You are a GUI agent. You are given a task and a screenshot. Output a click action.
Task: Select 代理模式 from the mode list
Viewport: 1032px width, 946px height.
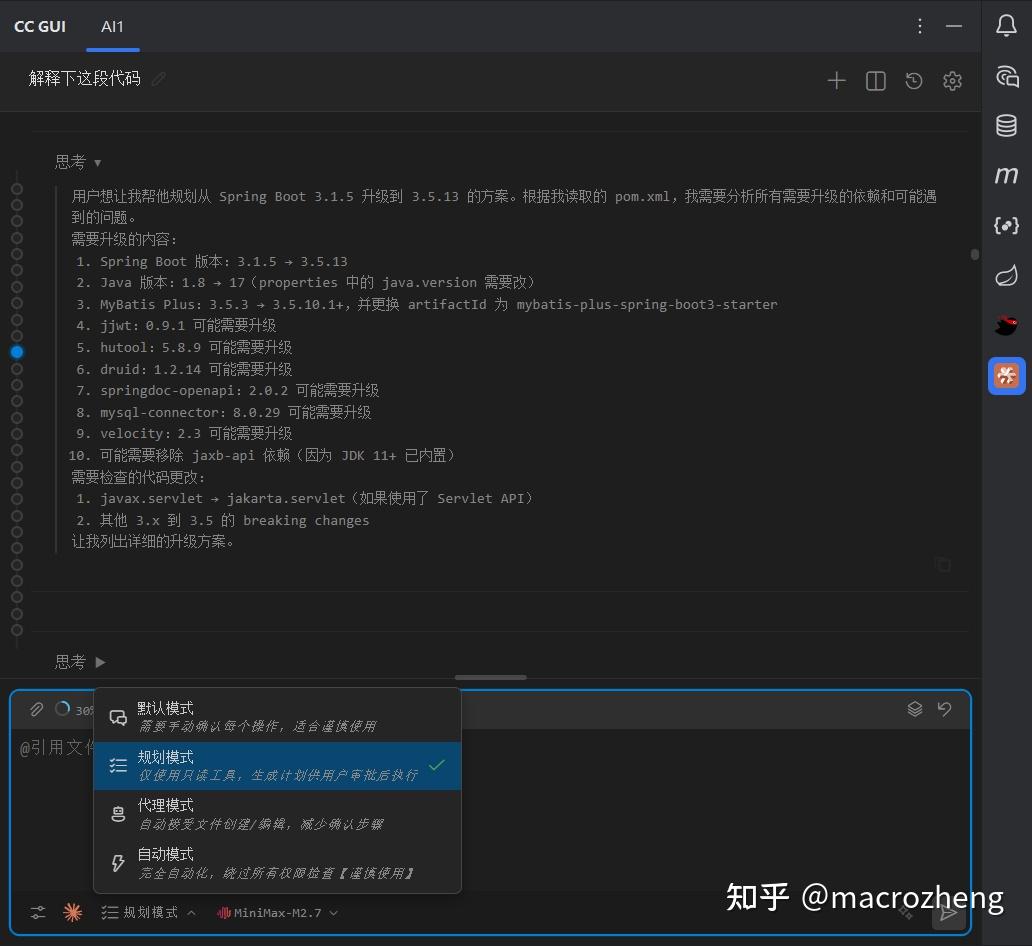277,814
